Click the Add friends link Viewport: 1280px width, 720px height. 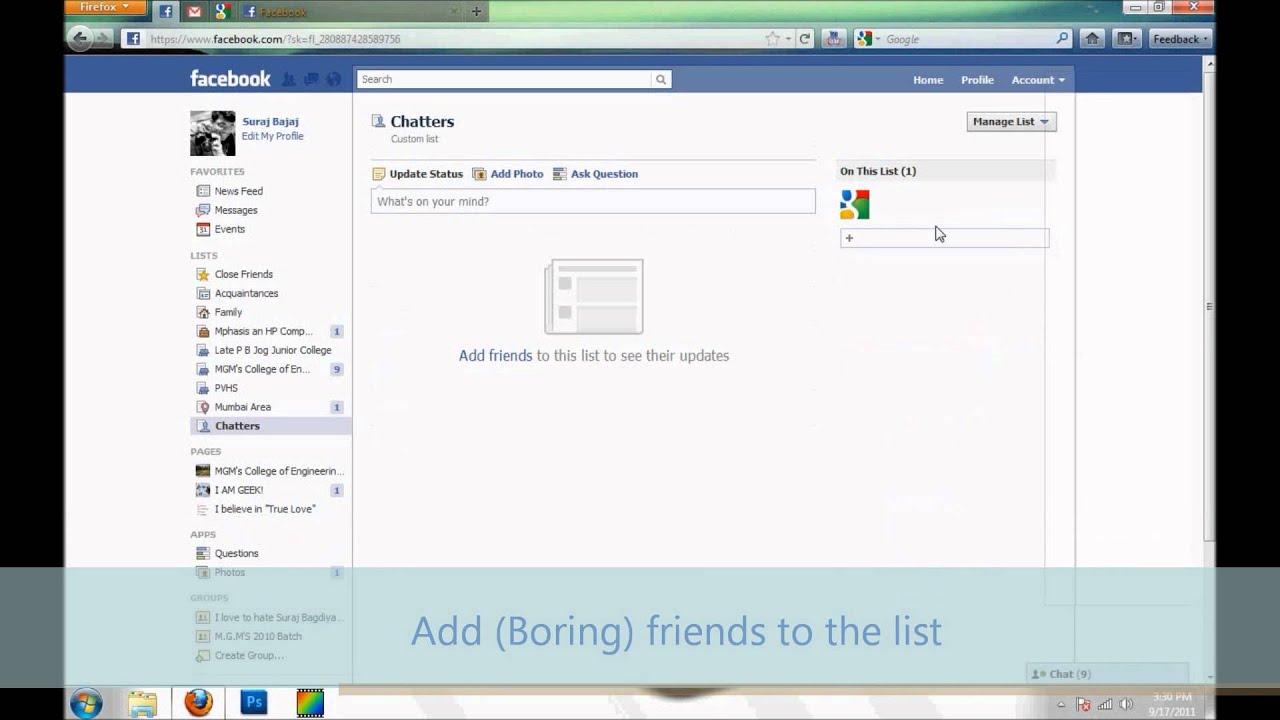click(495, 356)
